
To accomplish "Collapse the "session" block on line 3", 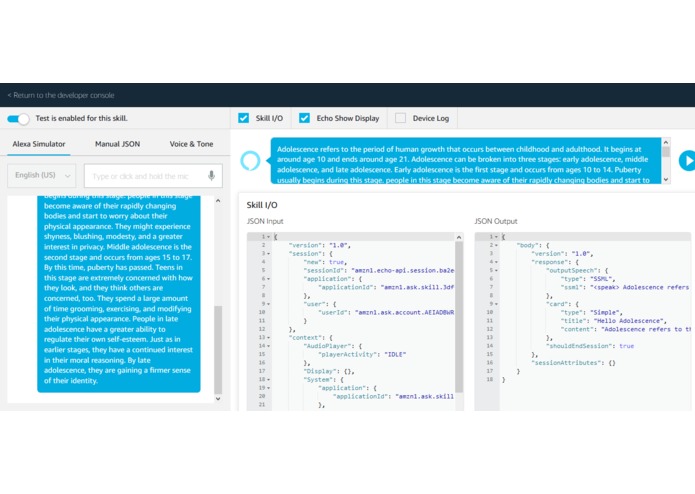I will [x=269, y=254].
